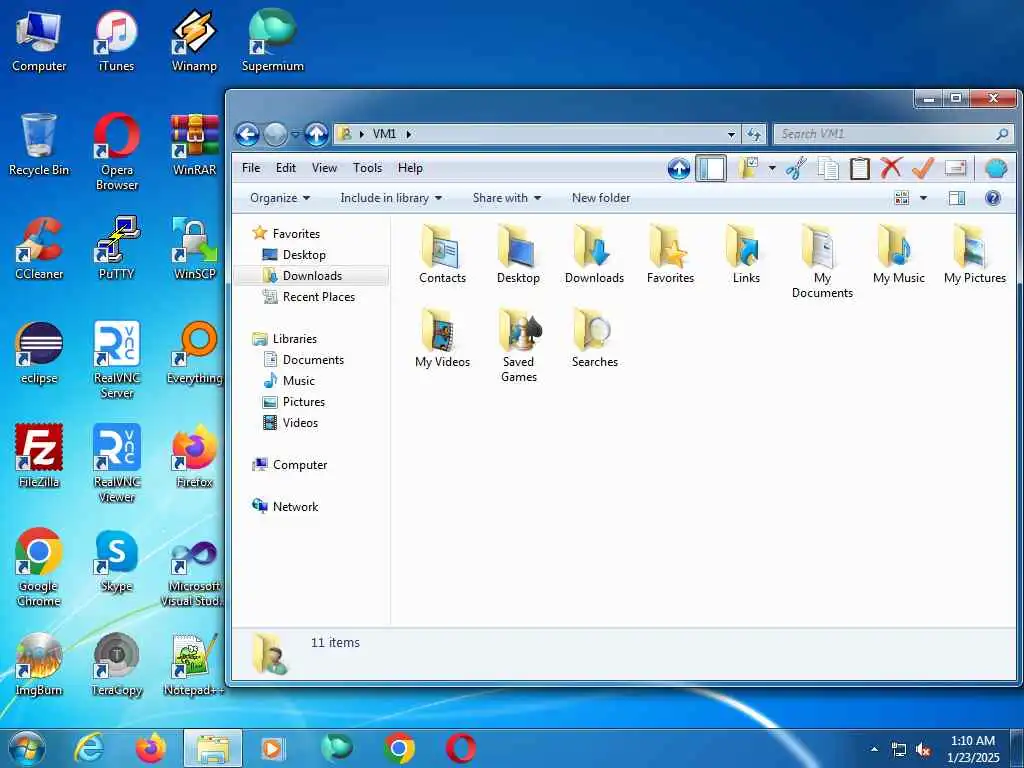Open the Tools menu
Image resolution: width=1024 pixels, height=768 pixels.
[367, 168]
